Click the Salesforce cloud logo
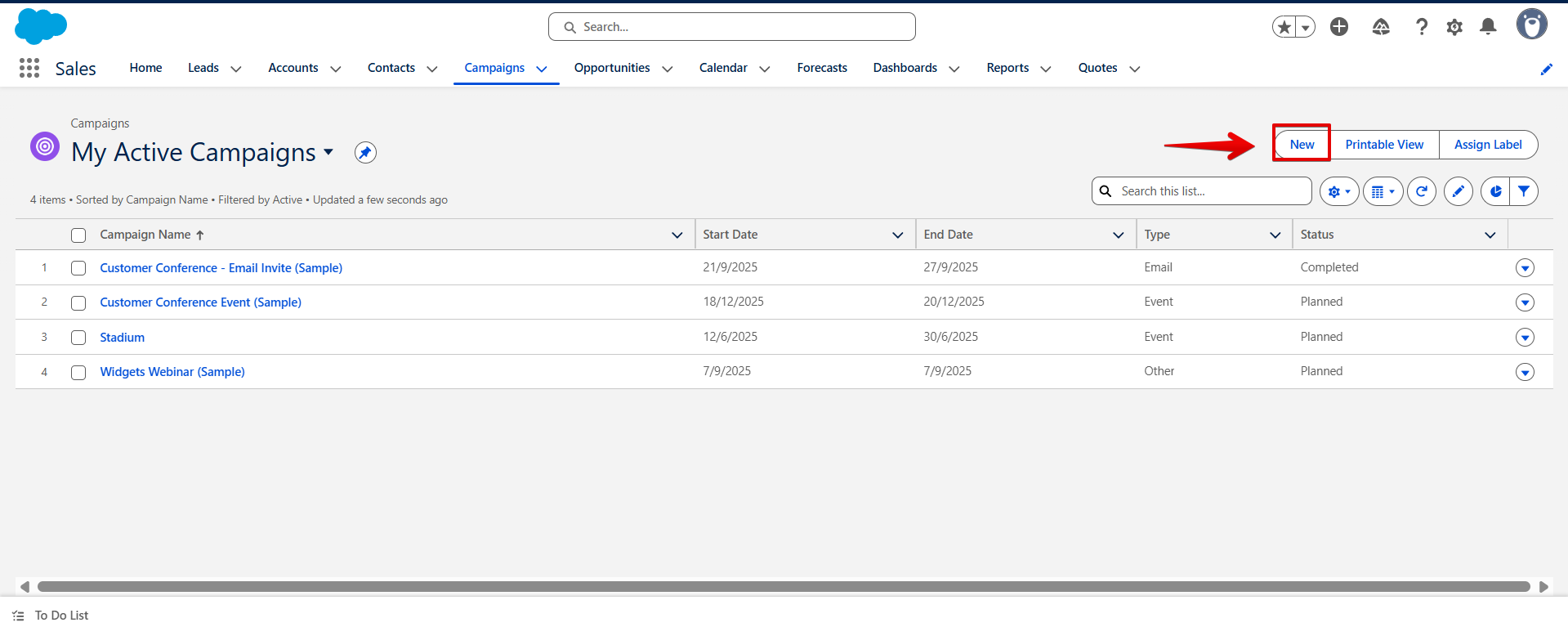The height and width of the screenshot is (627, 1568). coord(41,26)
